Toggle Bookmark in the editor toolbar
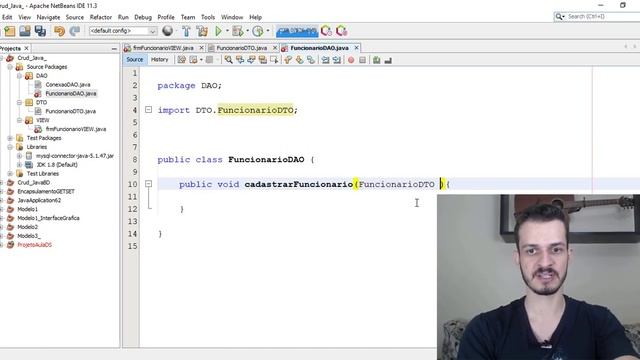The image size is (640, 360). (311, 60)
